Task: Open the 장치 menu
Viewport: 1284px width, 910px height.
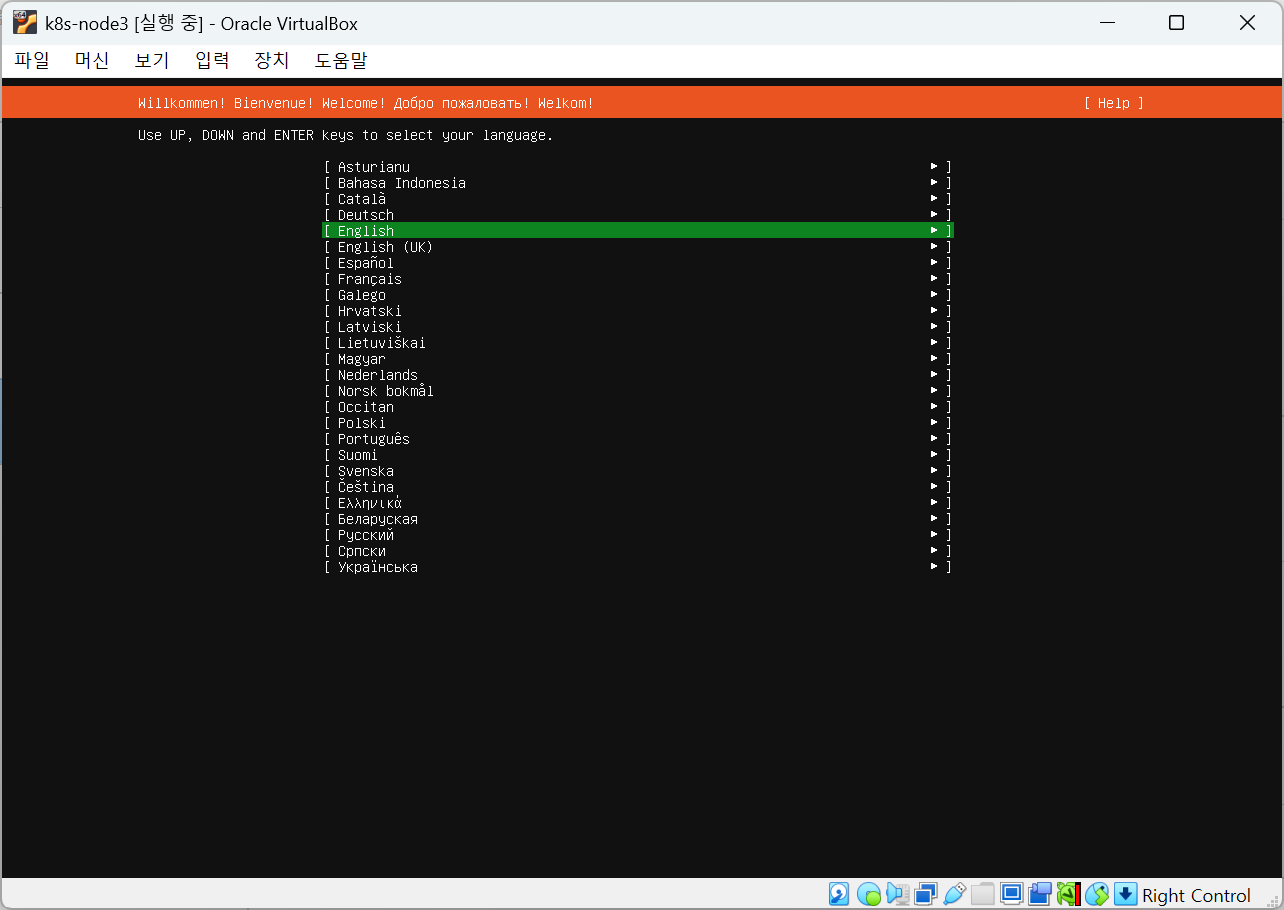Action: click(272, 60)
